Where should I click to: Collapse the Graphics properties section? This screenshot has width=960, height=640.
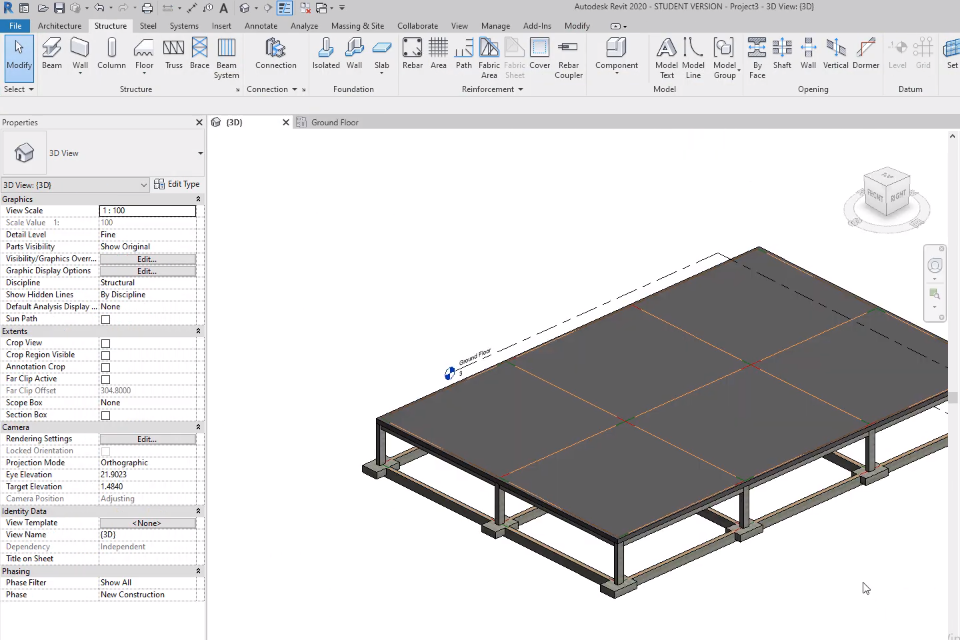pyautogui.click(x=197, y=199)
